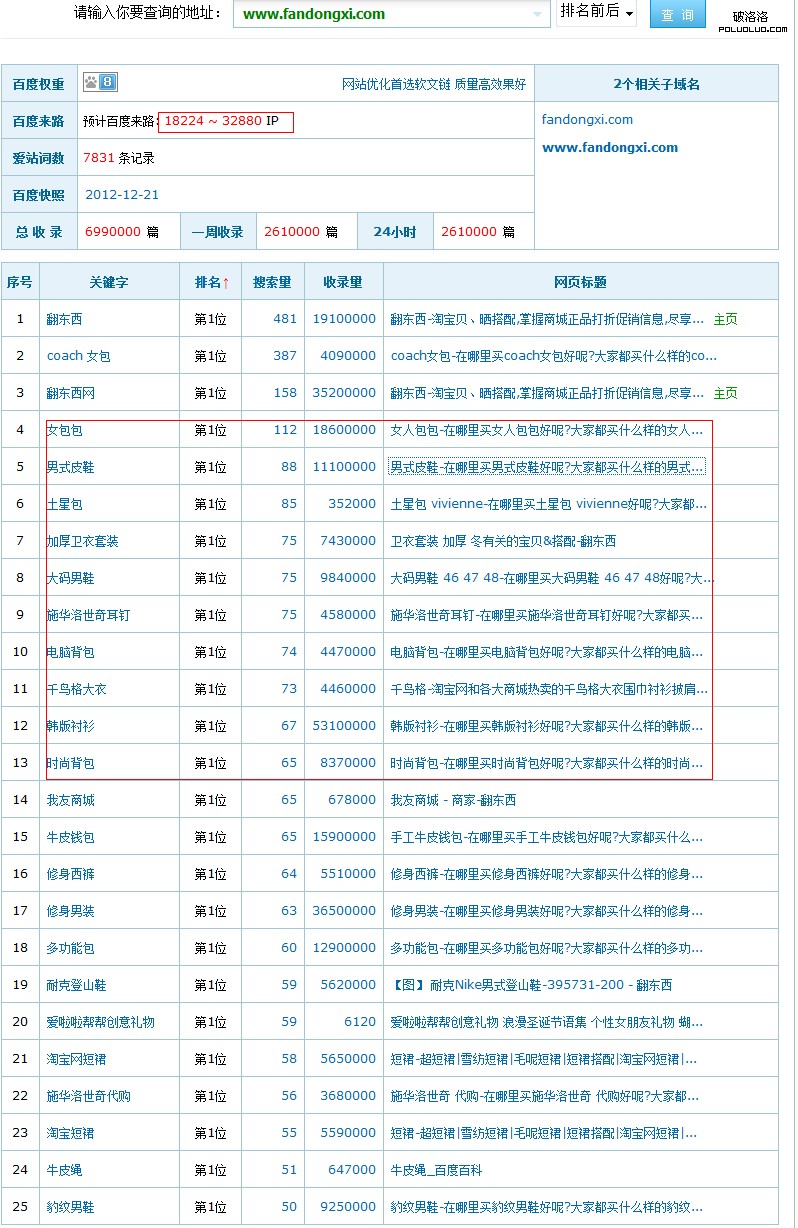Open the fandongxi.com subdomain link
Screen dimensions: 798x1228
coord(587,120)
